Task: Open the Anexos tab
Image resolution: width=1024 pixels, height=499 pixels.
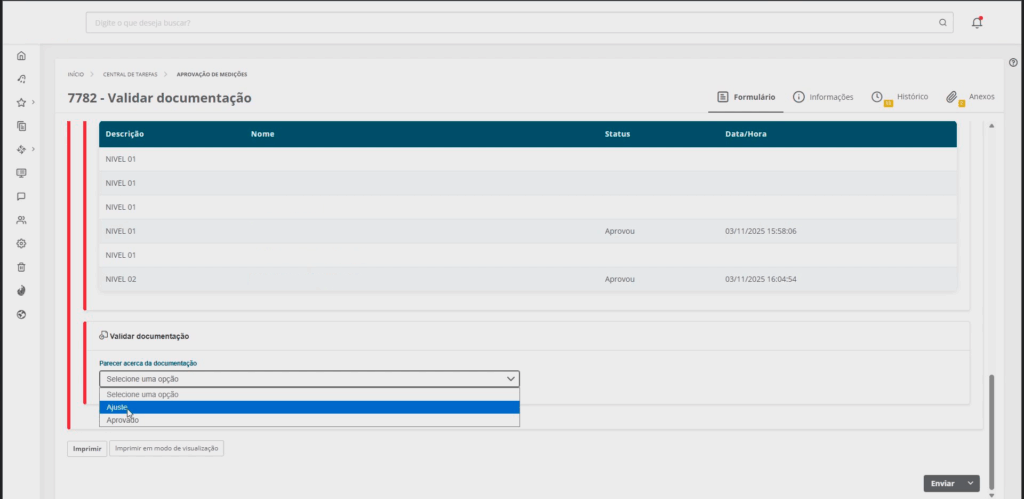Action: (x=971, y=97)
